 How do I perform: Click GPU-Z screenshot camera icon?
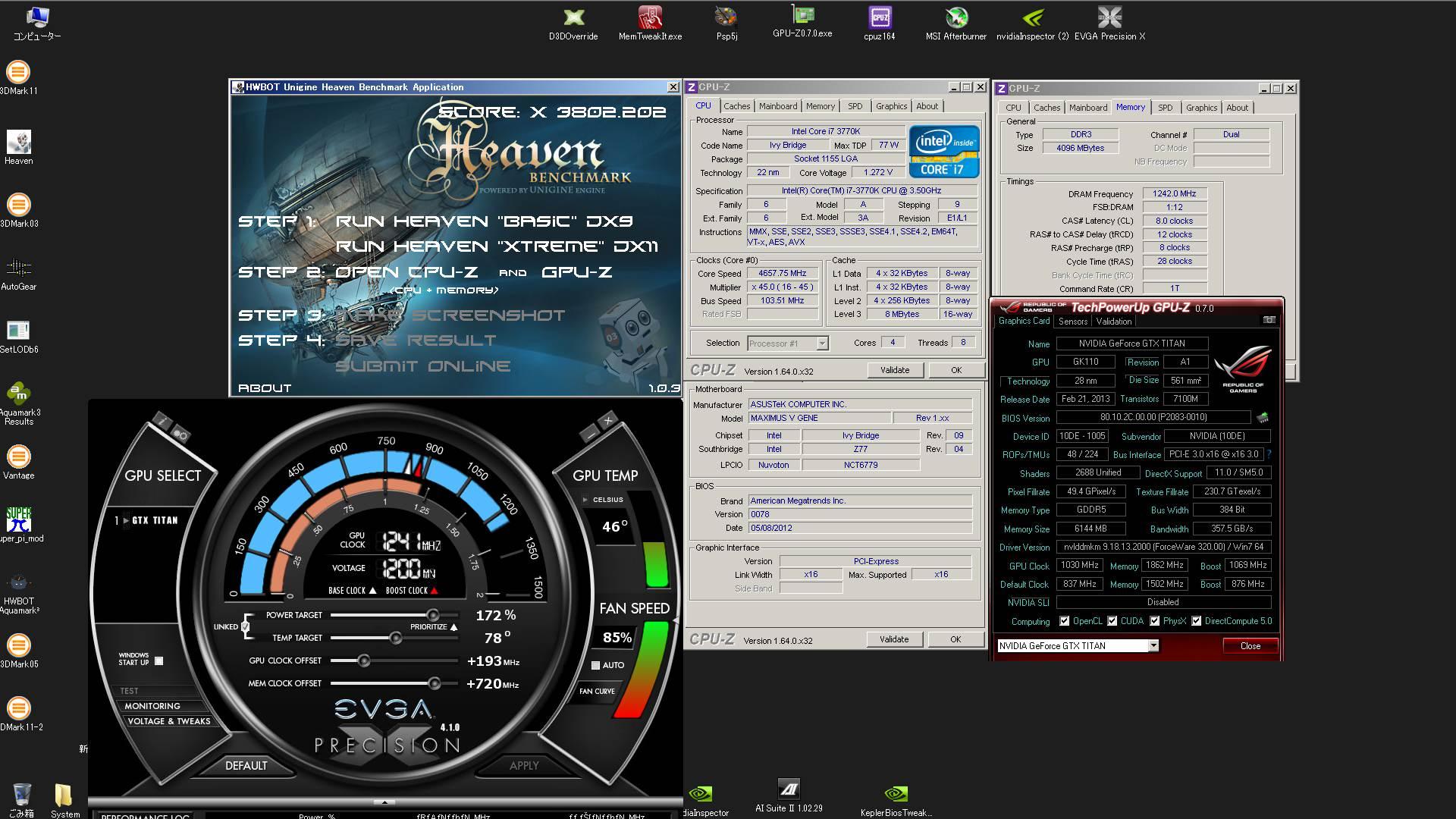coord(1269,320)
